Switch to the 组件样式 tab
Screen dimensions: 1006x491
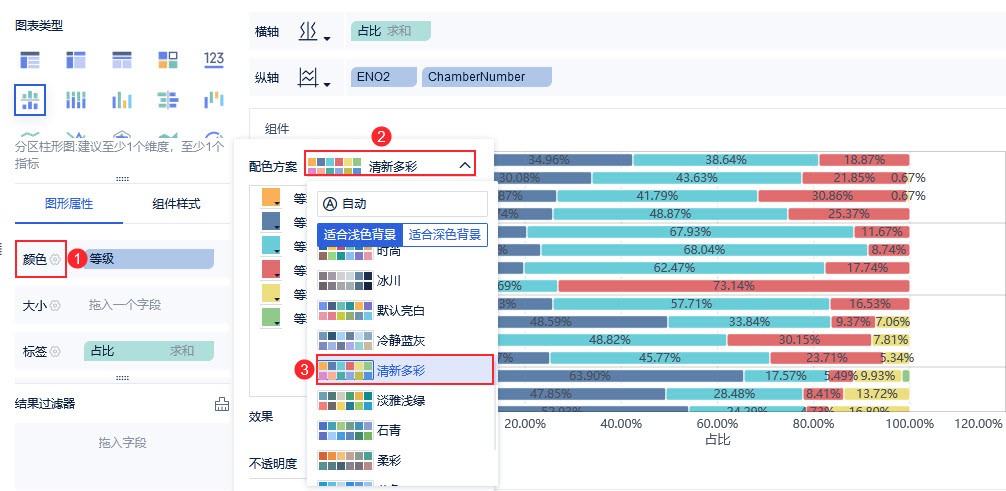tap(176, 204)
